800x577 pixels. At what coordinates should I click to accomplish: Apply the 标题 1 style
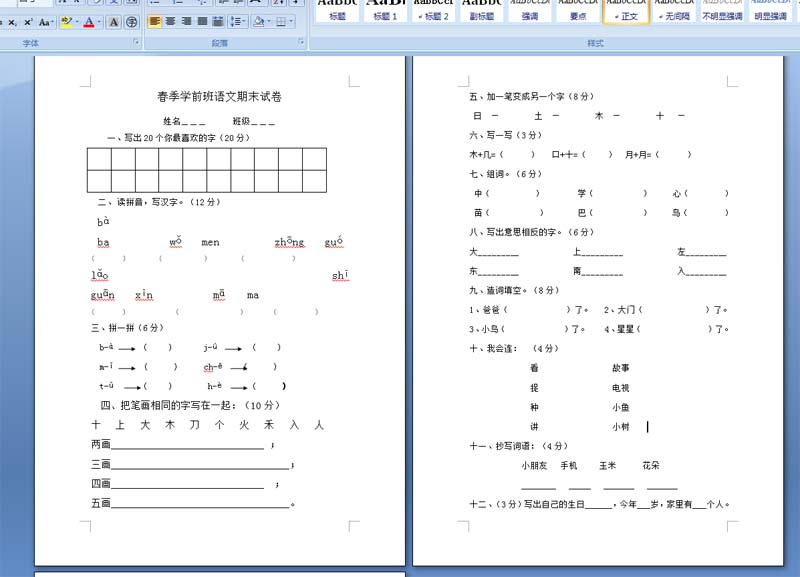[x=385, y=10]
